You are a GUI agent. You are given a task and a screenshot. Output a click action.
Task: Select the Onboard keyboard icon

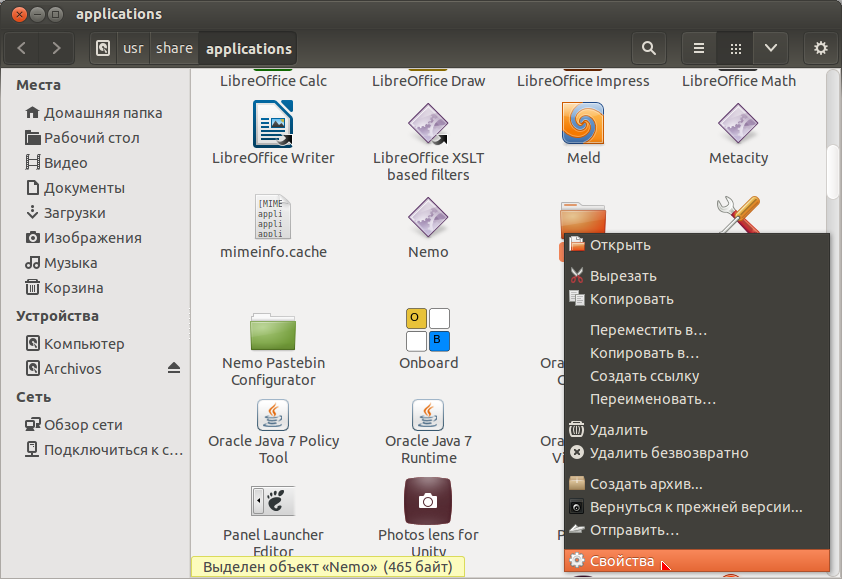click(428, 330)
